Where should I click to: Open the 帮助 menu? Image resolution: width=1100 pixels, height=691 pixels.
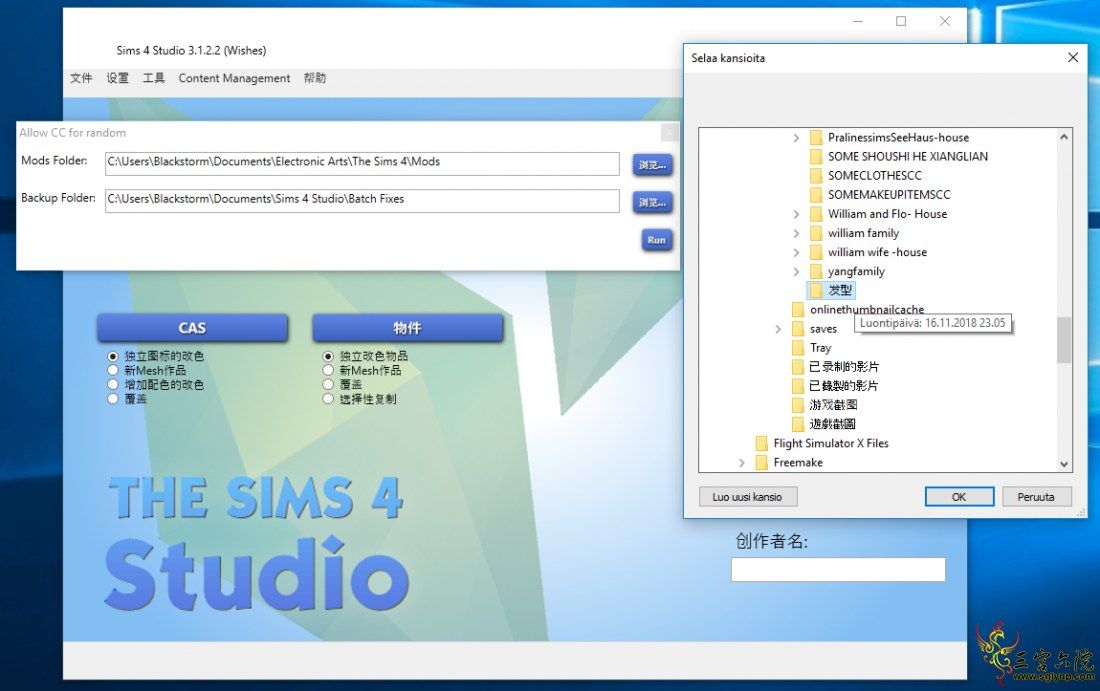click(315, 78)
